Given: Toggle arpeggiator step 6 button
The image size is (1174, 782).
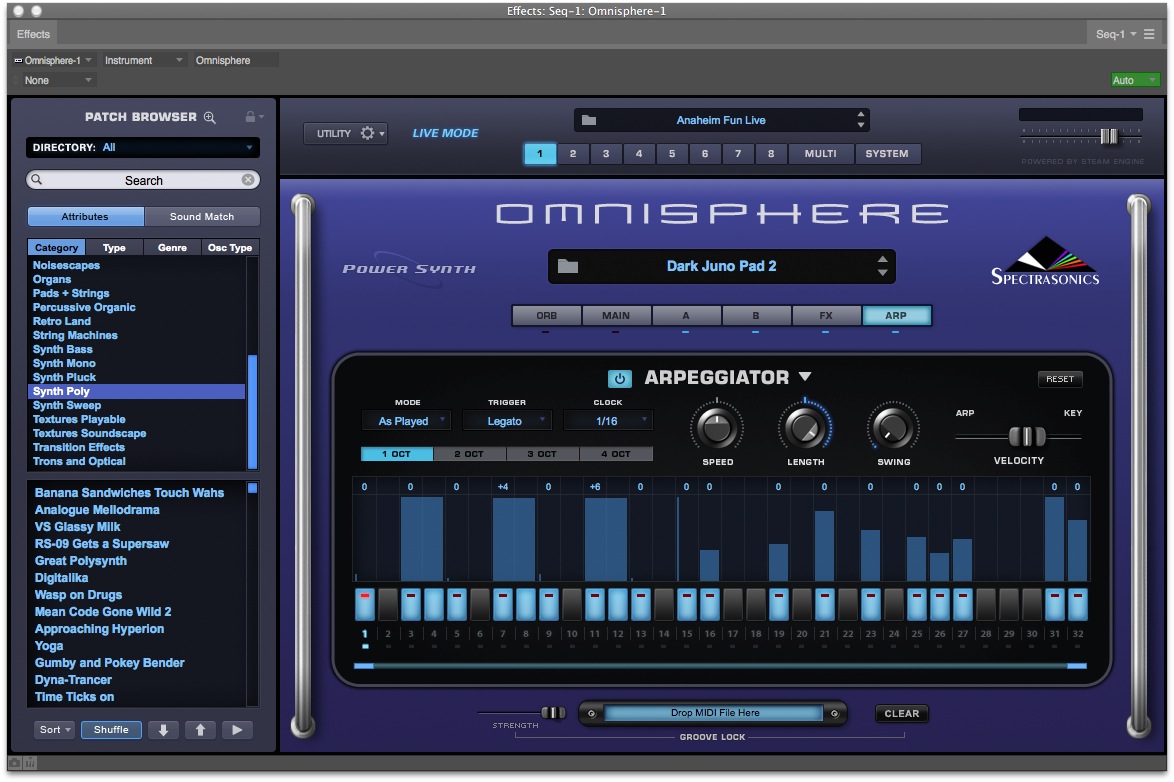Looking at the screenshot, I should pos(480,604).
